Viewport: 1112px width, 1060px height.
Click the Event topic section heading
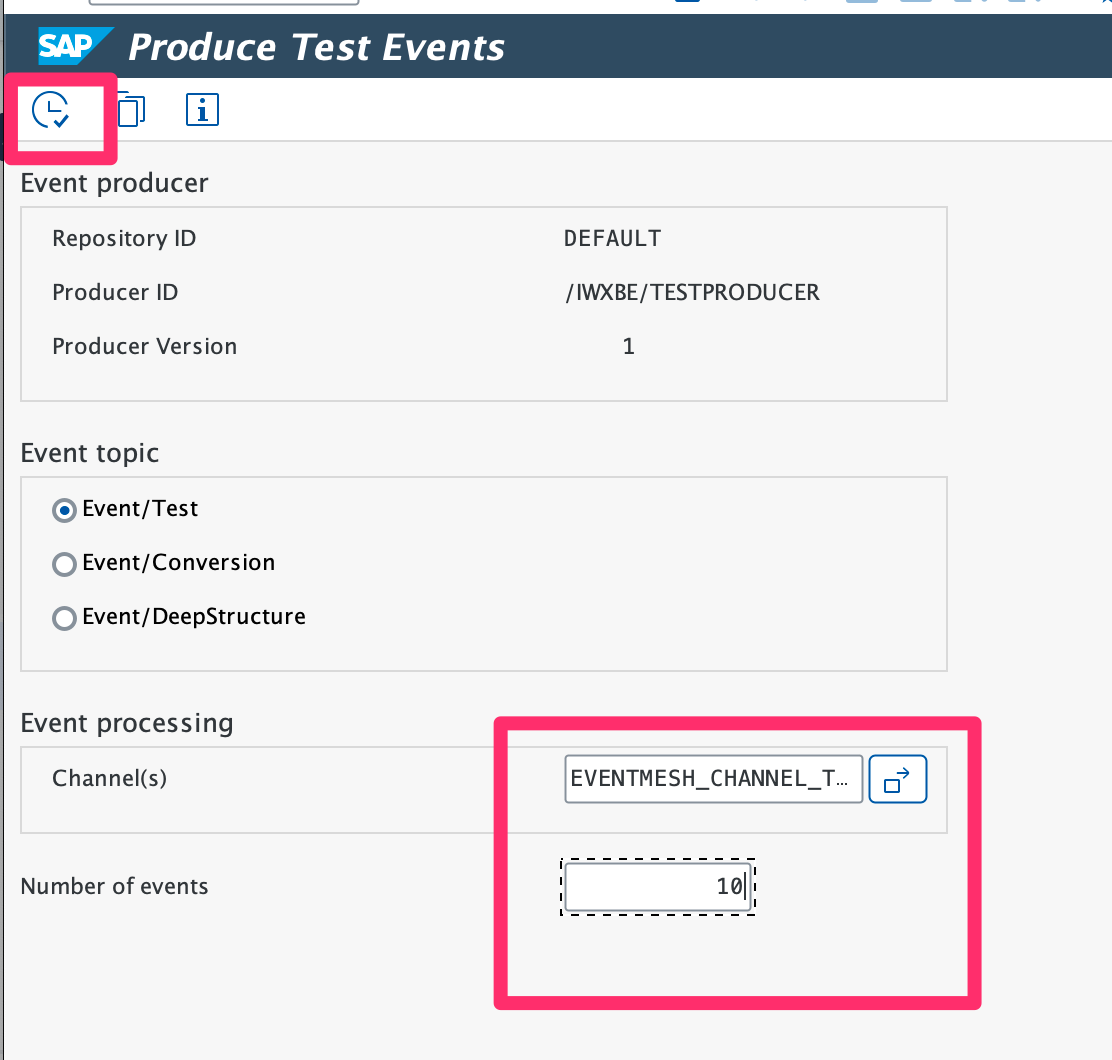[90, 453]
